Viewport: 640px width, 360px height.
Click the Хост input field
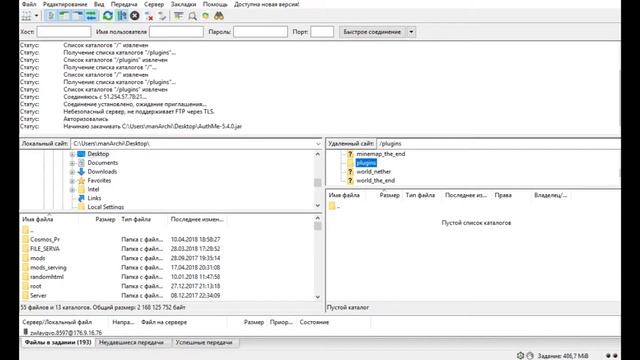64,32
